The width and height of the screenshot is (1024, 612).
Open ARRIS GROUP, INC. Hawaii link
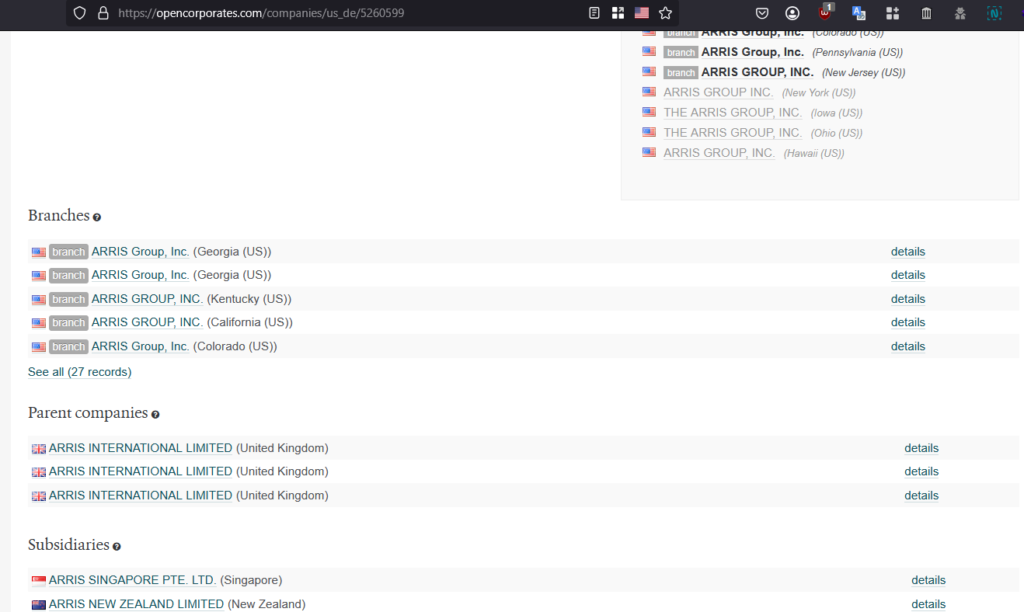click(x=718, y=153)
